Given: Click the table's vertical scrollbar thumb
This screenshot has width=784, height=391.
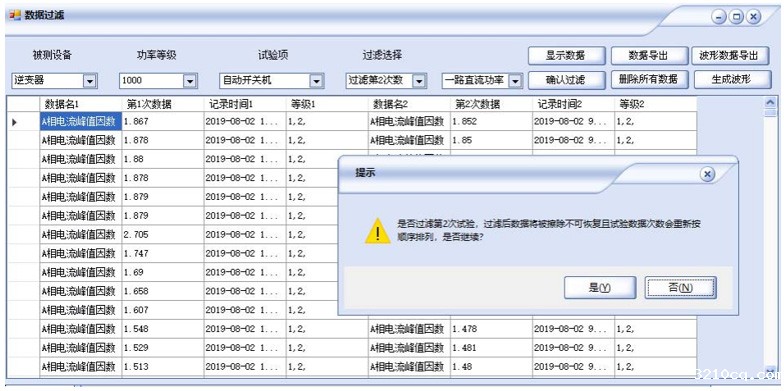Looking at the screenshot, I should point(770,112).
